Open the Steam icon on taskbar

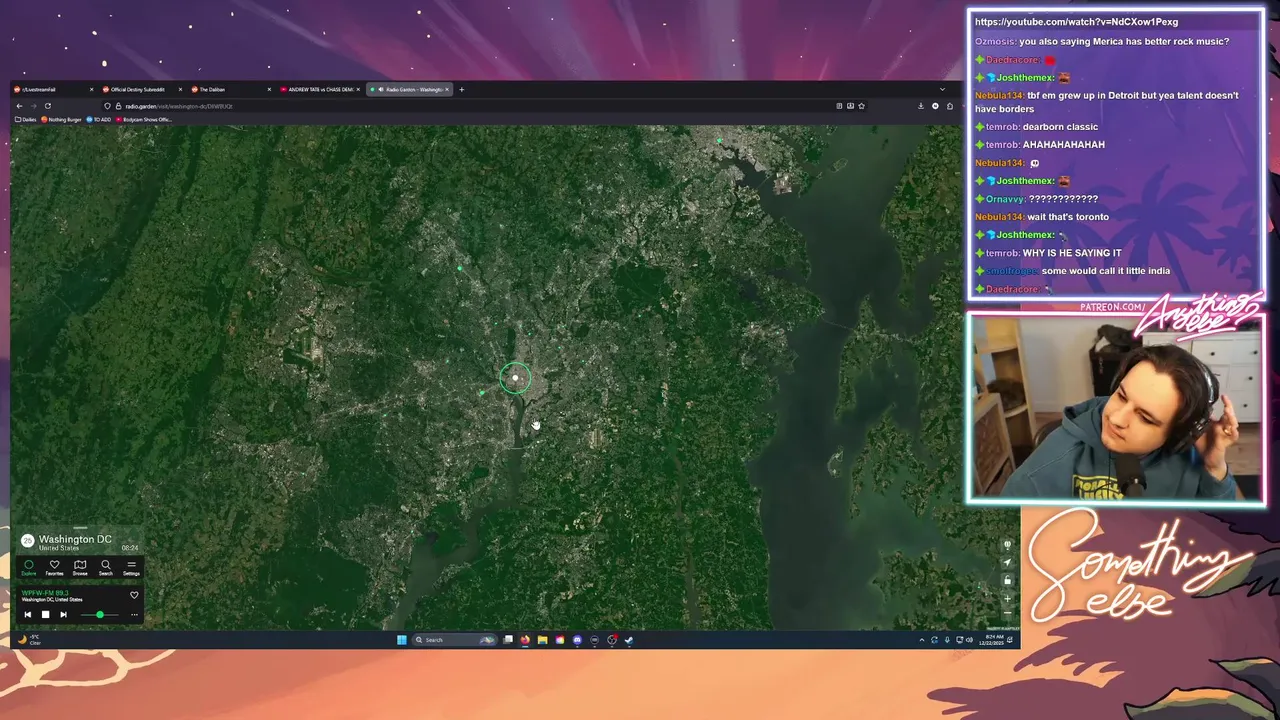629,640
